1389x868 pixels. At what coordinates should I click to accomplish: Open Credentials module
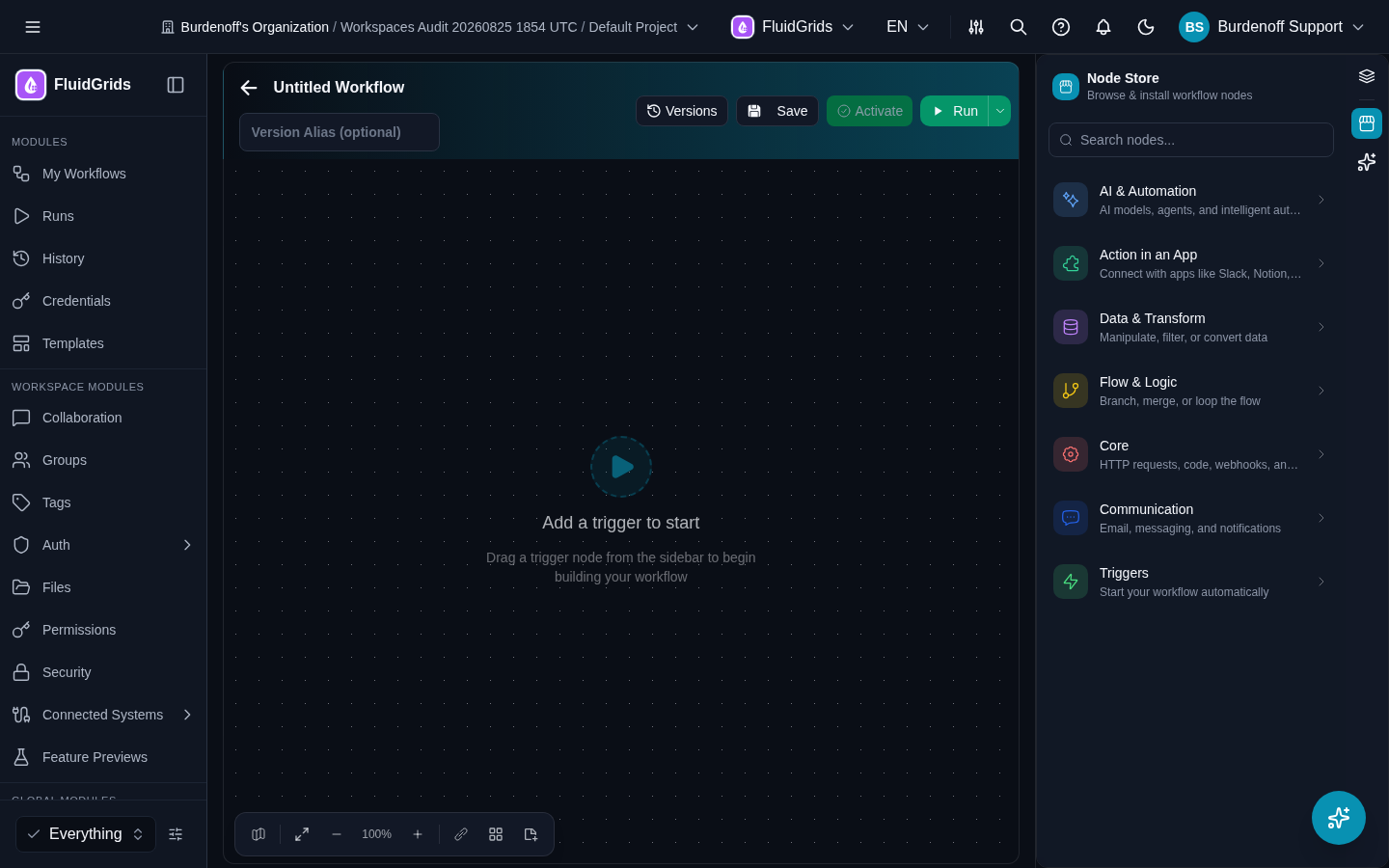point(103,301)
